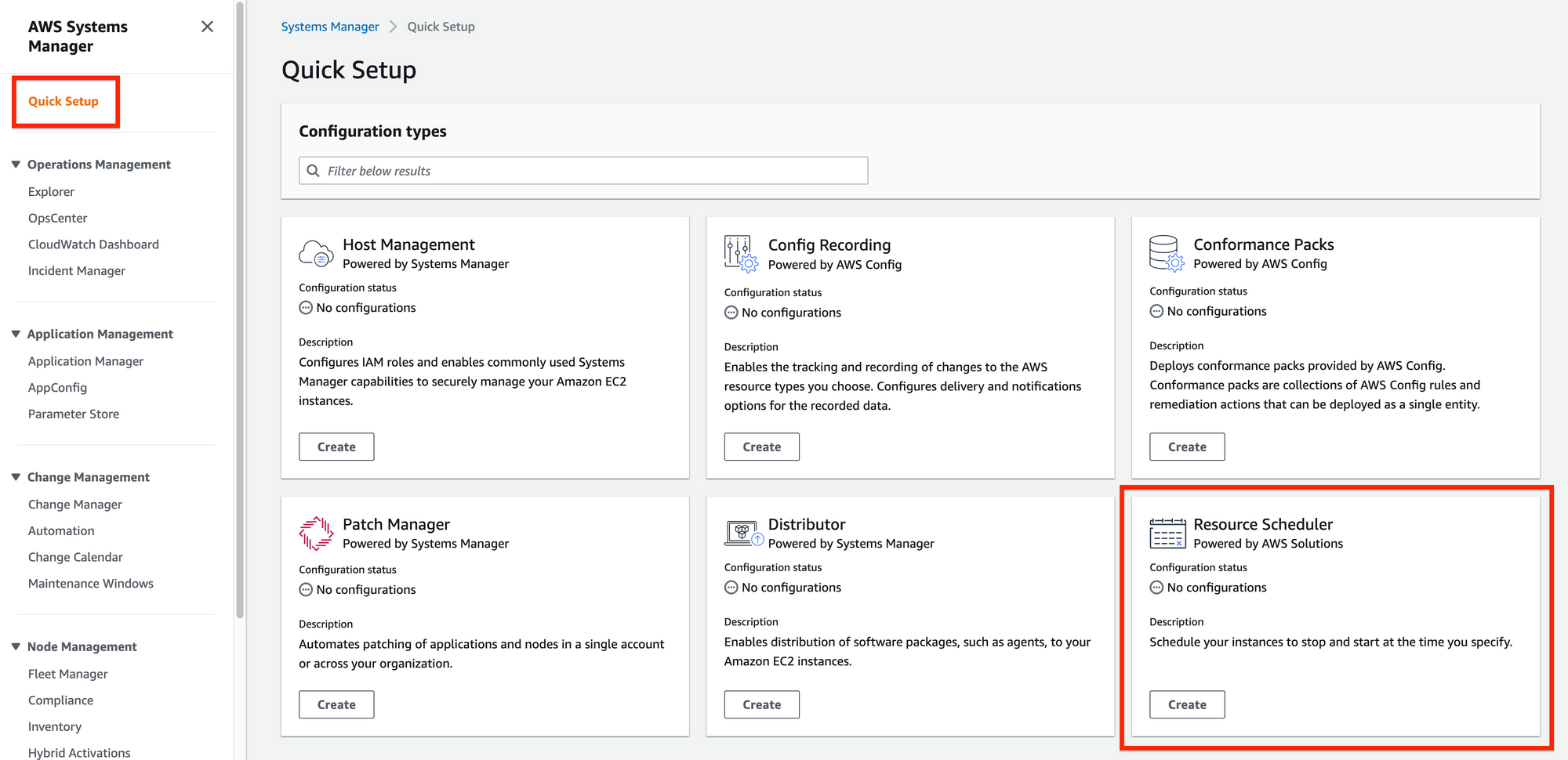
Task: Click the Configuration types heading
Action: click(372, 132)
